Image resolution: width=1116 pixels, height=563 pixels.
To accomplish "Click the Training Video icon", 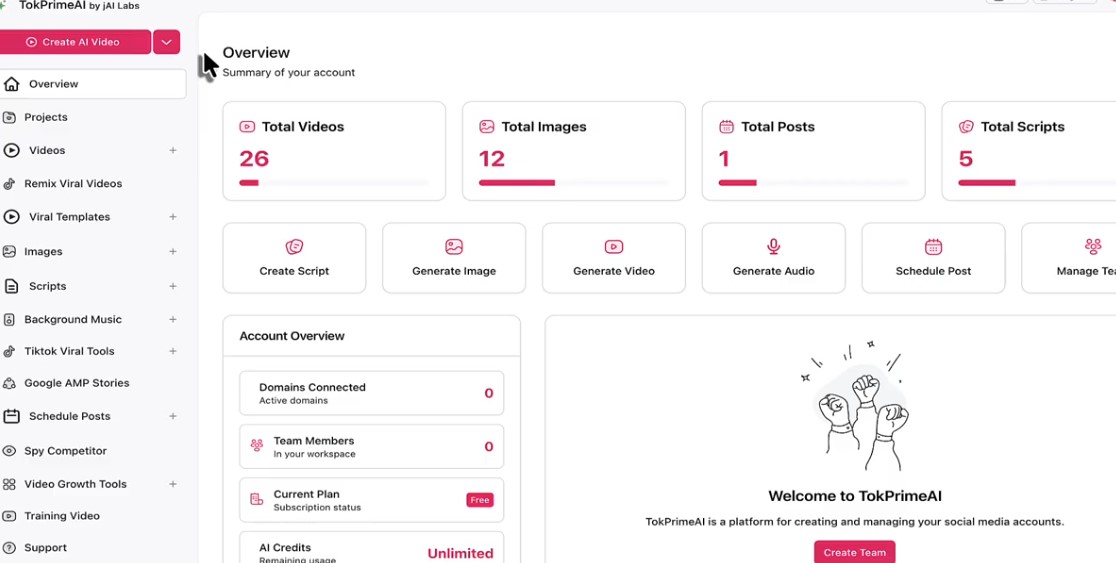I will click(9, 516).
